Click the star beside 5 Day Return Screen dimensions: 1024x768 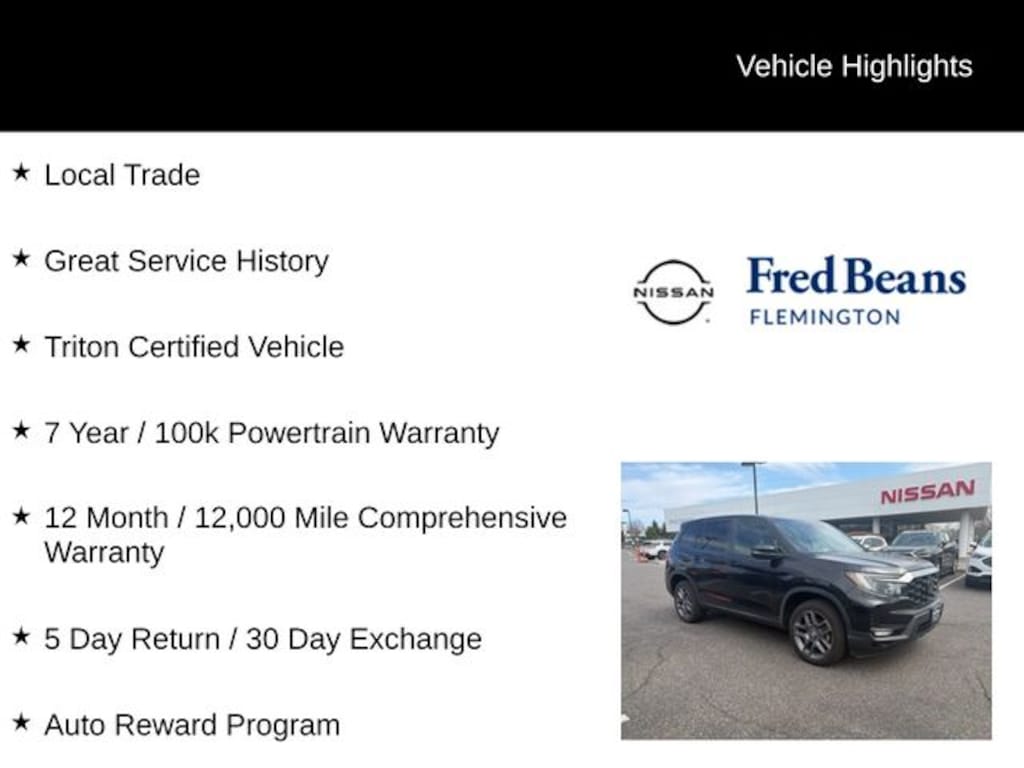[21, 637]
